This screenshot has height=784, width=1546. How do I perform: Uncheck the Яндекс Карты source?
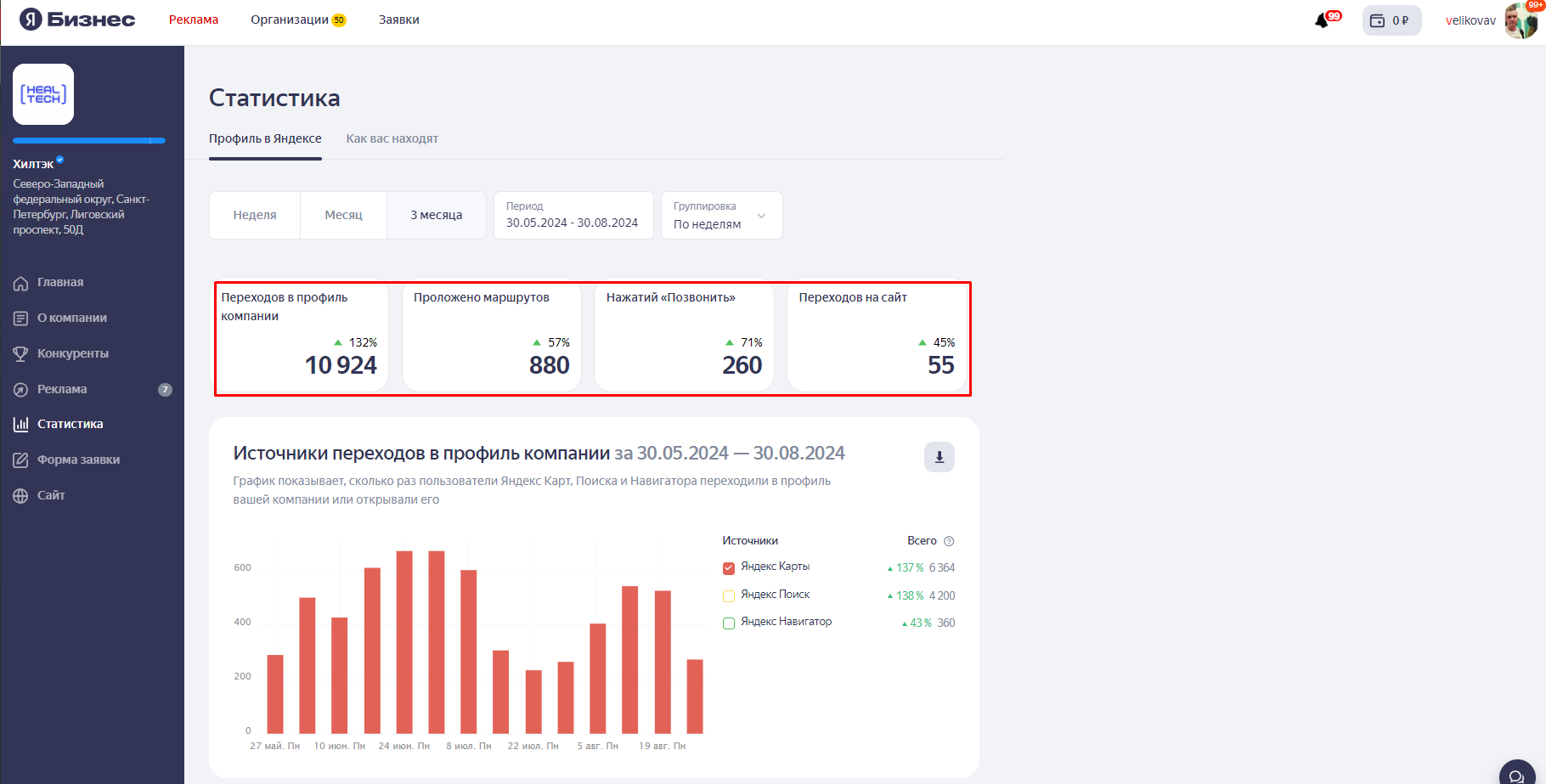pos(729,568)
